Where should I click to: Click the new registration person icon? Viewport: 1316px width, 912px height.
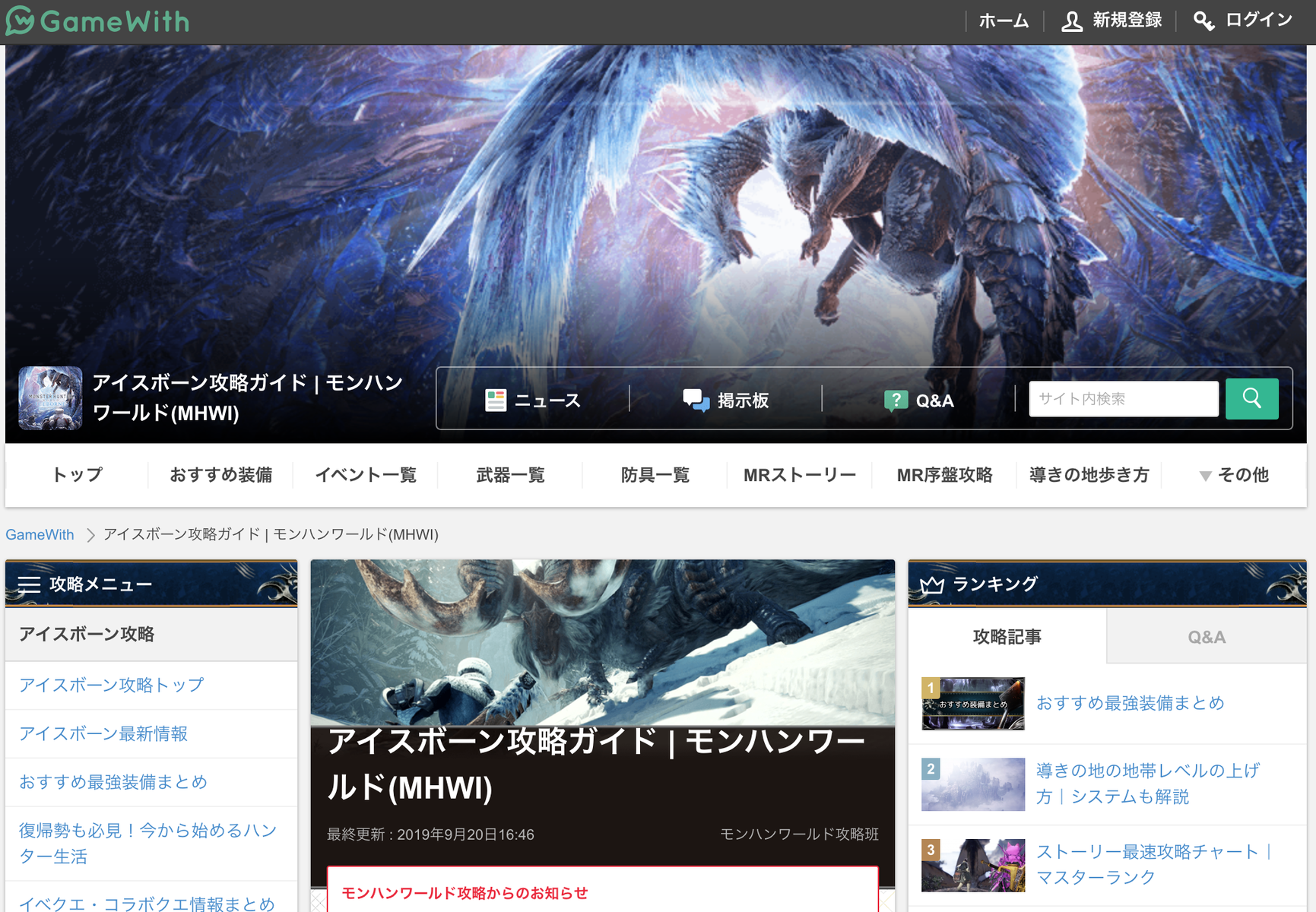pos(1071,21)
